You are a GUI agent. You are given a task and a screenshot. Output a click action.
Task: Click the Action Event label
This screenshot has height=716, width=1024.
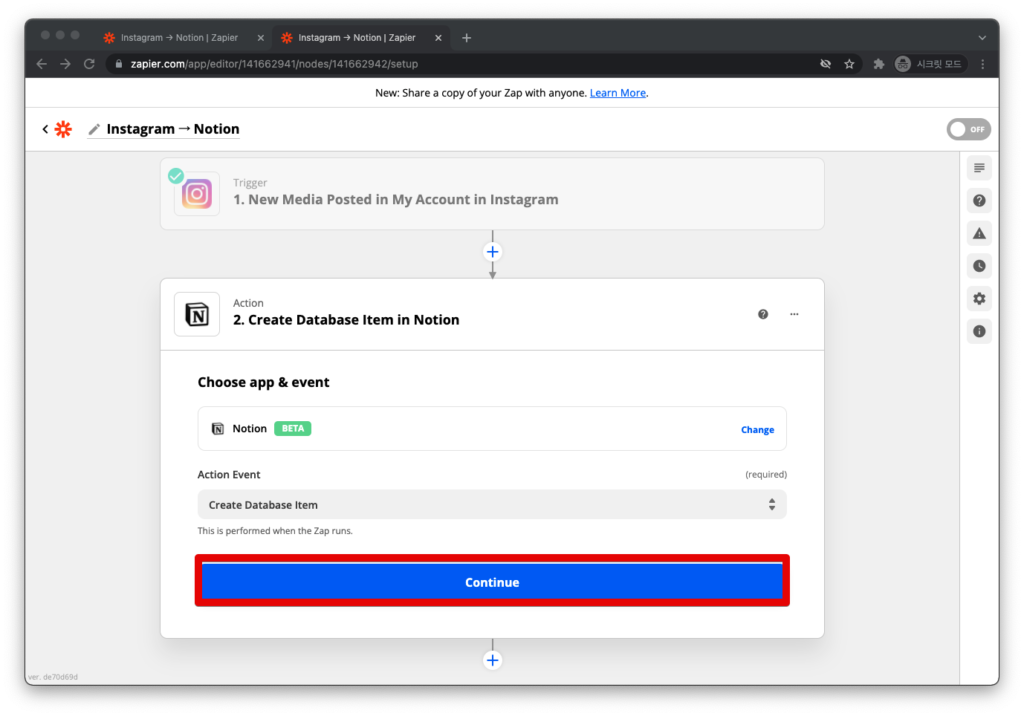229,474
